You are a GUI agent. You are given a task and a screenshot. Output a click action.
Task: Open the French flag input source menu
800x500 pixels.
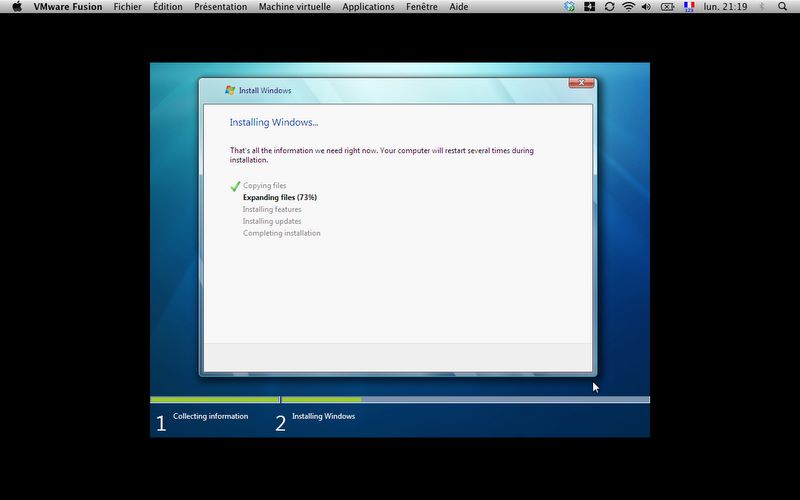tap(689, 7)
